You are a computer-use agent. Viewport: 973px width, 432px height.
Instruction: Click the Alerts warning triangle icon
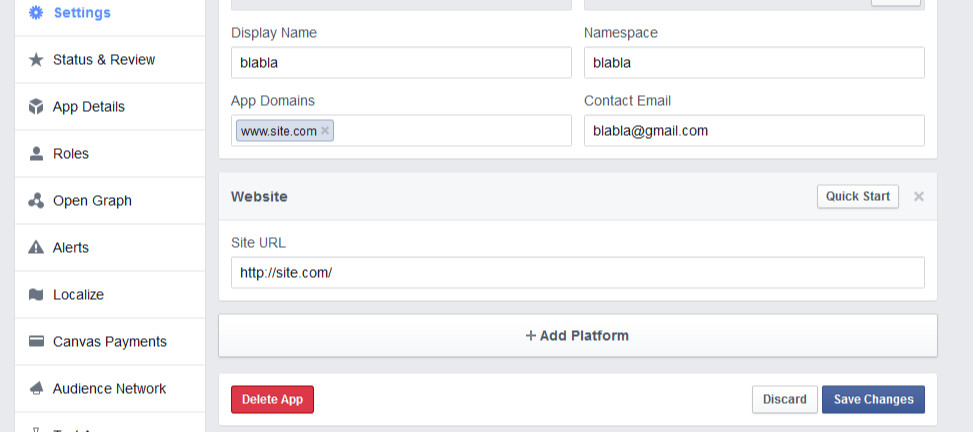click(36, 248)
